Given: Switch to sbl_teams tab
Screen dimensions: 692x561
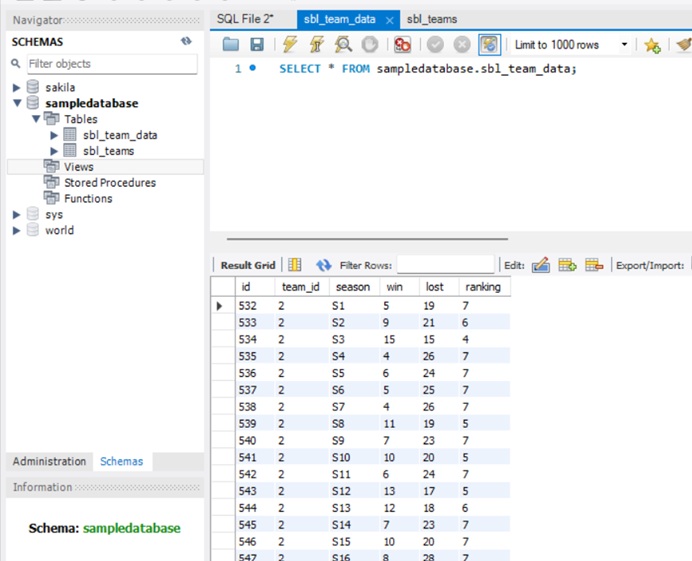Looking at the screenshot, I should pos(432,19).
